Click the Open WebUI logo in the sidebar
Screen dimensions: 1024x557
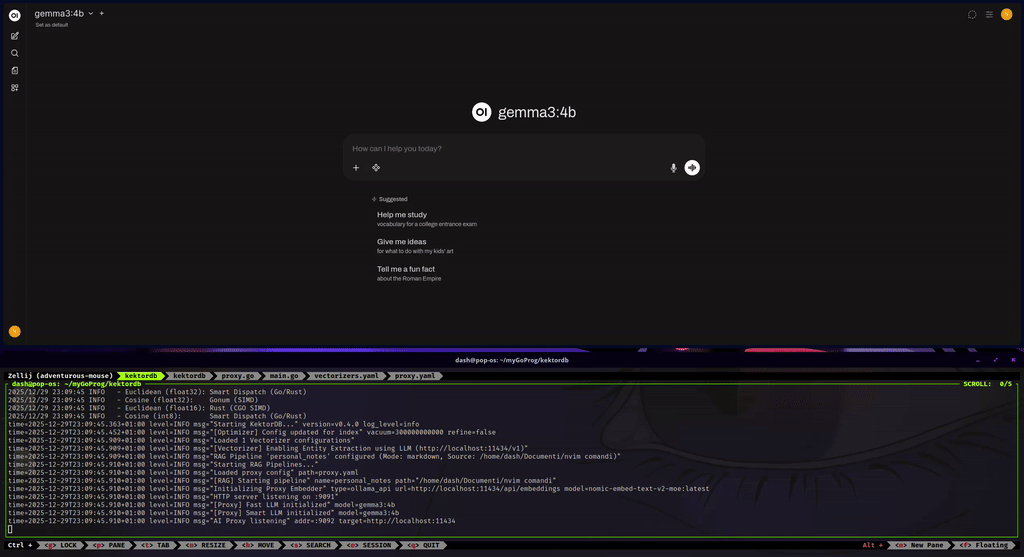click(14, 15)
